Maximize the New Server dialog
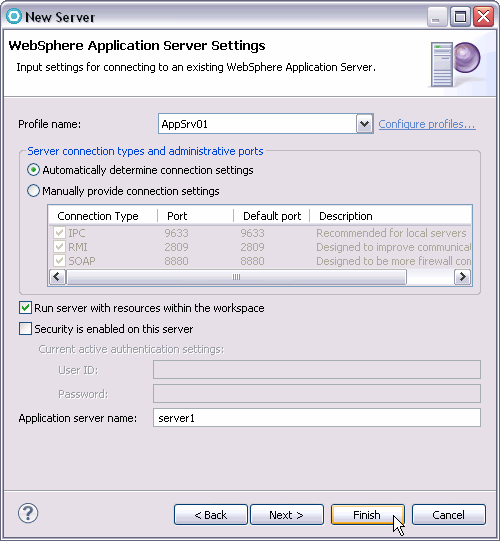This screenshot has width=500, height=541. pos(460,16)
